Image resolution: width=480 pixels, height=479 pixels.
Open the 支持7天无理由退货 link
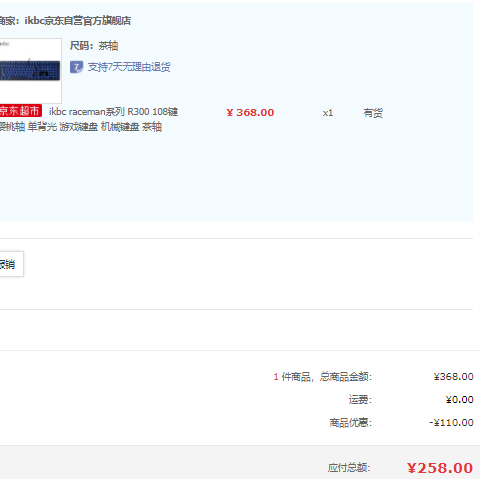[x=129, y=67]
